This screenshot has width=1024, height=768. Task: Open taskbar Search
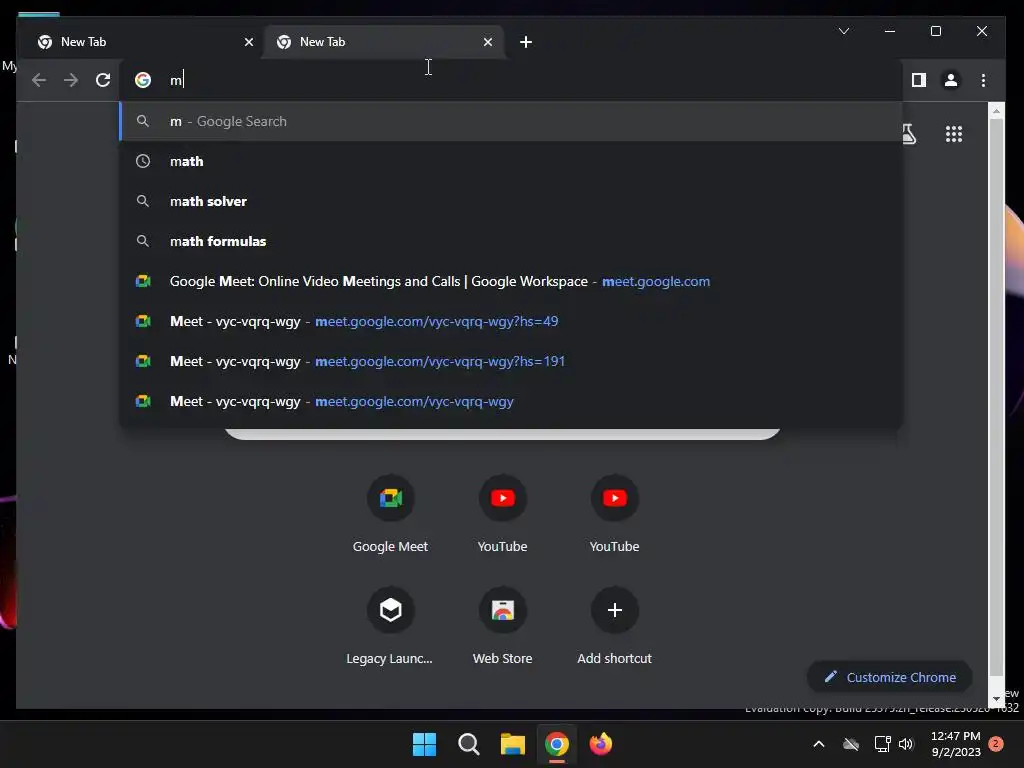click(x=468, y=744)
